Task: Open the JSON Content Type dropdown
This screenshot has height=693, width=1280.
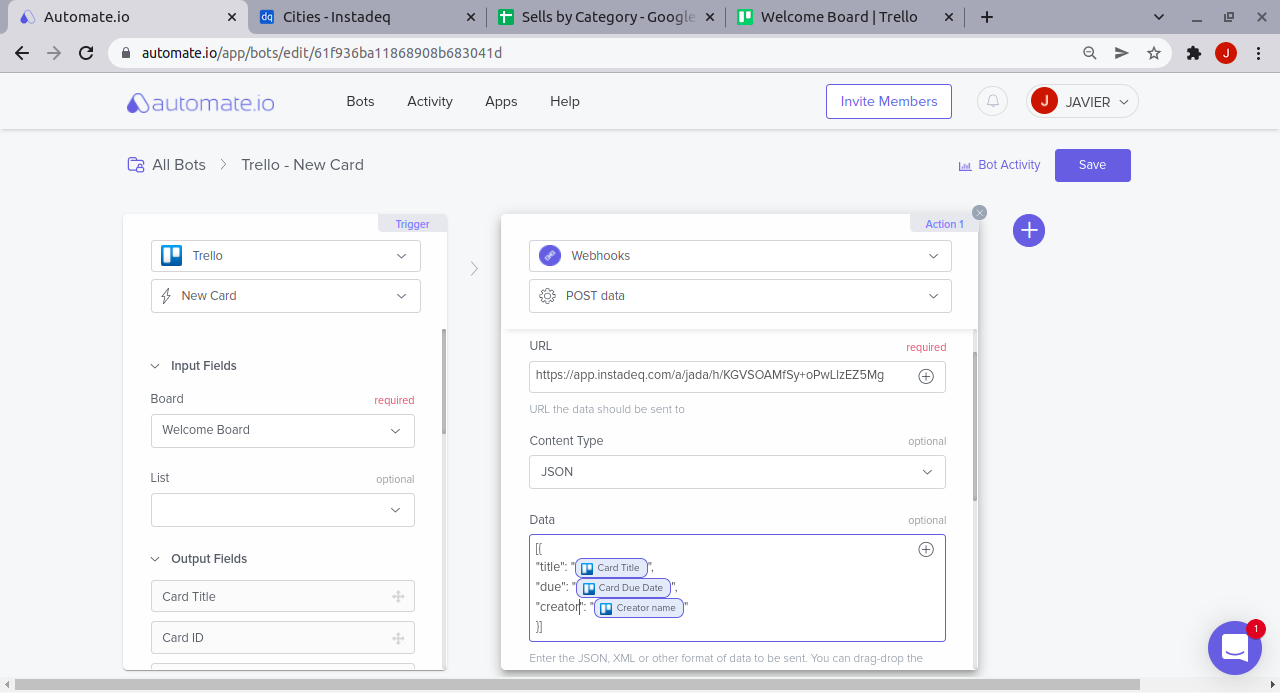Action: pyautogui.click(x=737, y=472)
